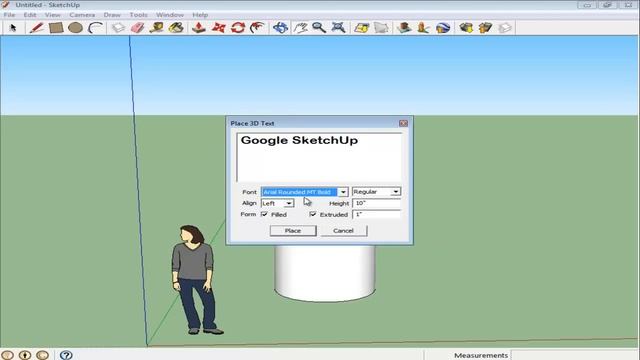
Task: Click the Zoom Extents icon
Action: click(338, 28)
